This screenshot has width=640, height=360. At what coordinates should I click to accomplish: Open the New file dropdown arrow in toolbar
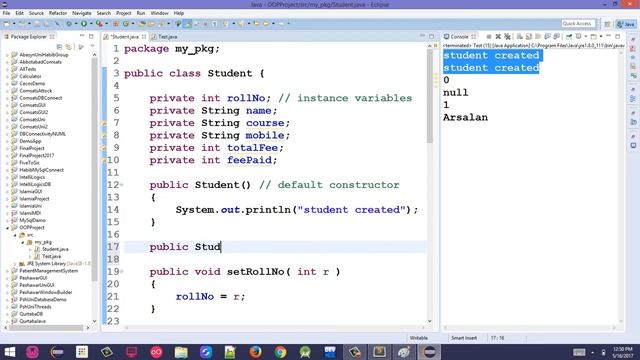14,24
